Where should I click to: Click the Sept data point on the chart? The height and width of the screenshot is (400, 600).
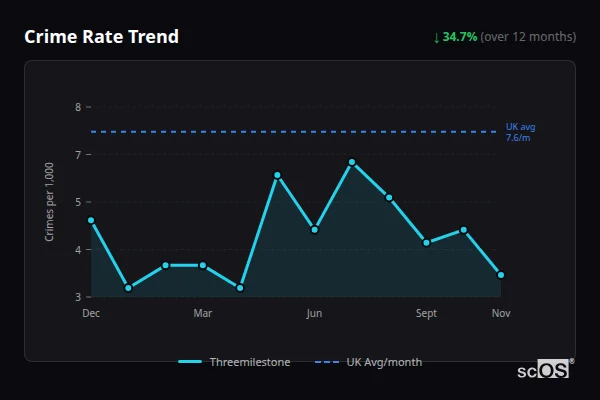pos(426,243)
